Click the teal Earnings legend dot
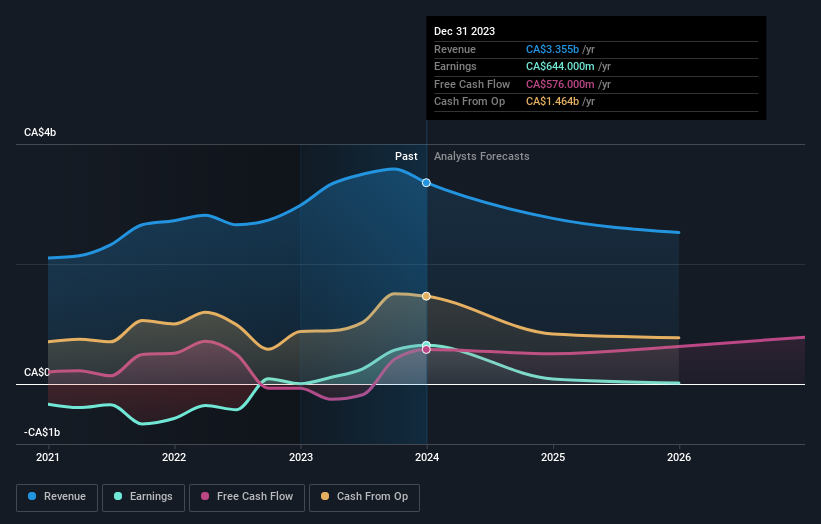 pos(118,496)
